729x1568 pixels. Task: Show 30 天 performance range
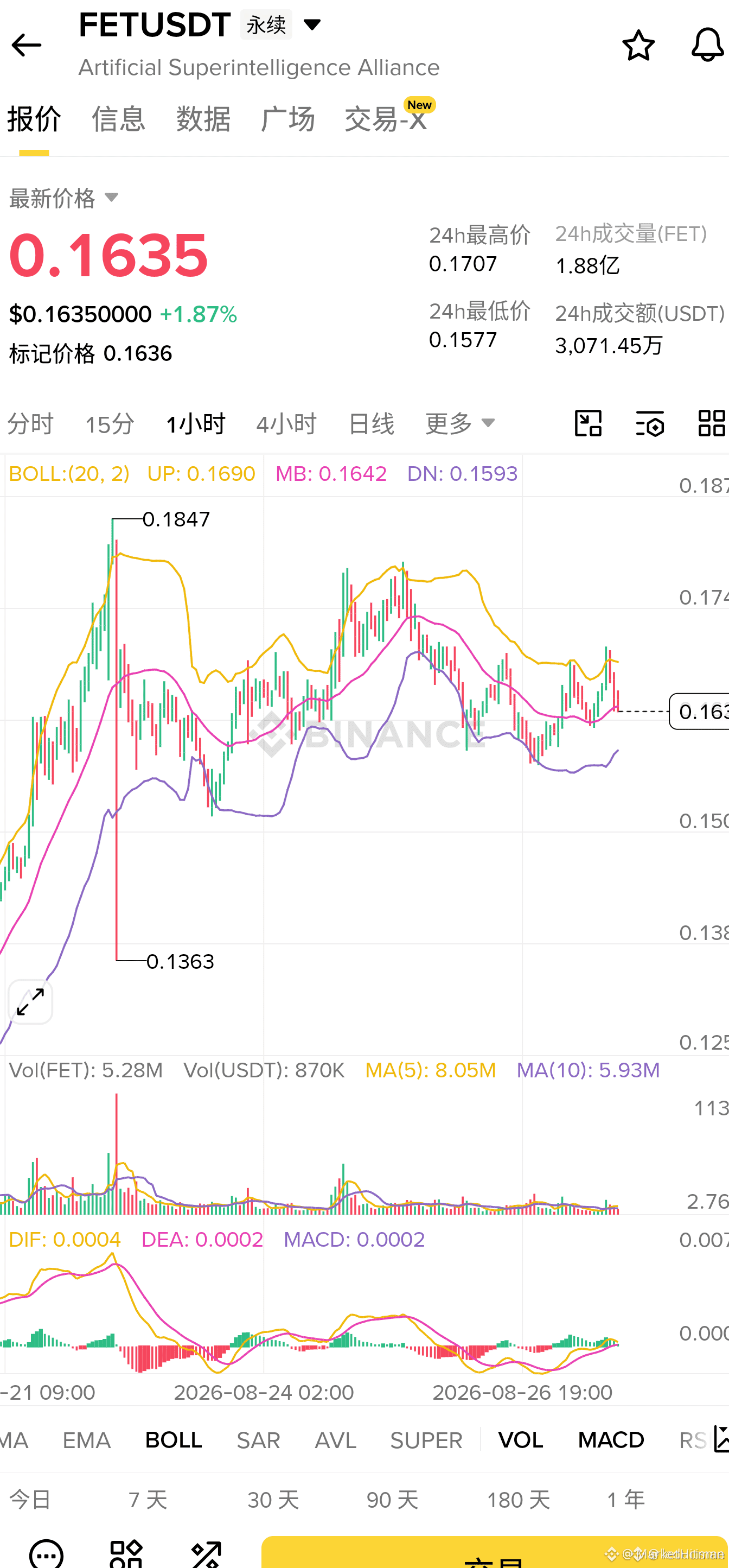coord(273,1500)
